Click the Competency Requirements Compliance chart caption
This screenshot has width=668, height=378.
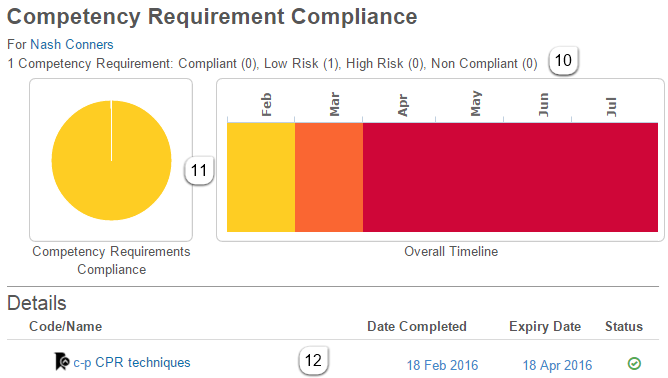[x=111, y=260]
